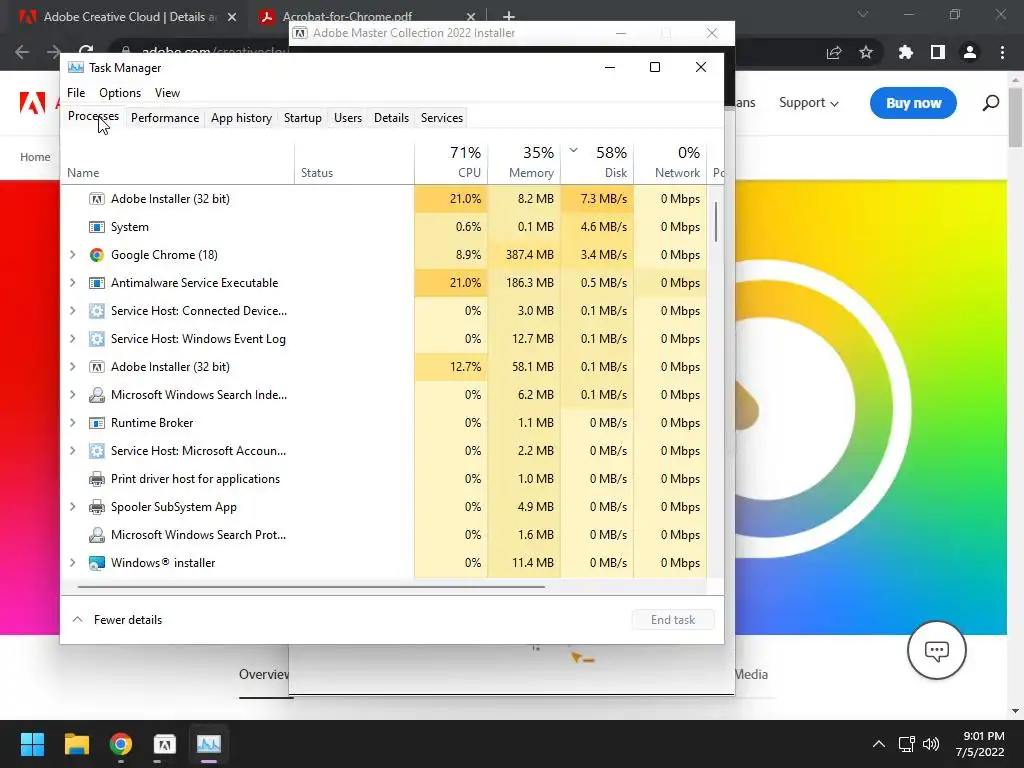The image size is (1024, 768).
Task: Click the Service Host: Connected Device gear icon
Action: tap(97, 311)
